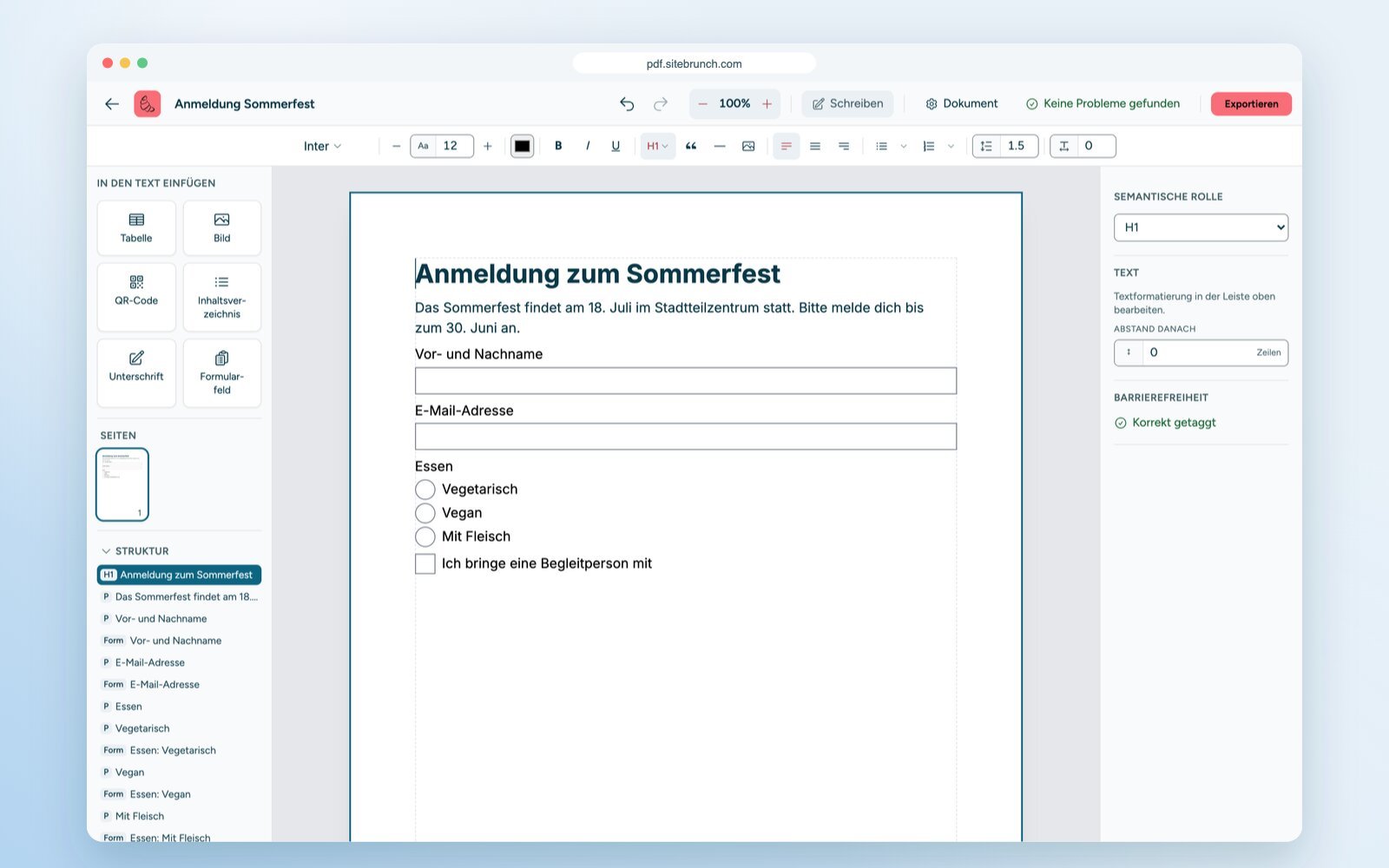Check 'Ich bringe eine Begleitperson mit'

coord(425,563)
